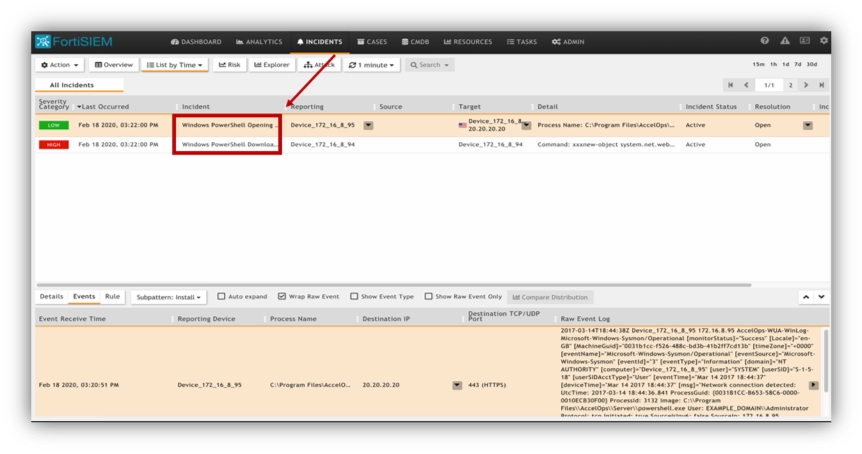Go to the first incidents page
The image size is (862, 454).
pyautogui.click(x=731, y=85)
